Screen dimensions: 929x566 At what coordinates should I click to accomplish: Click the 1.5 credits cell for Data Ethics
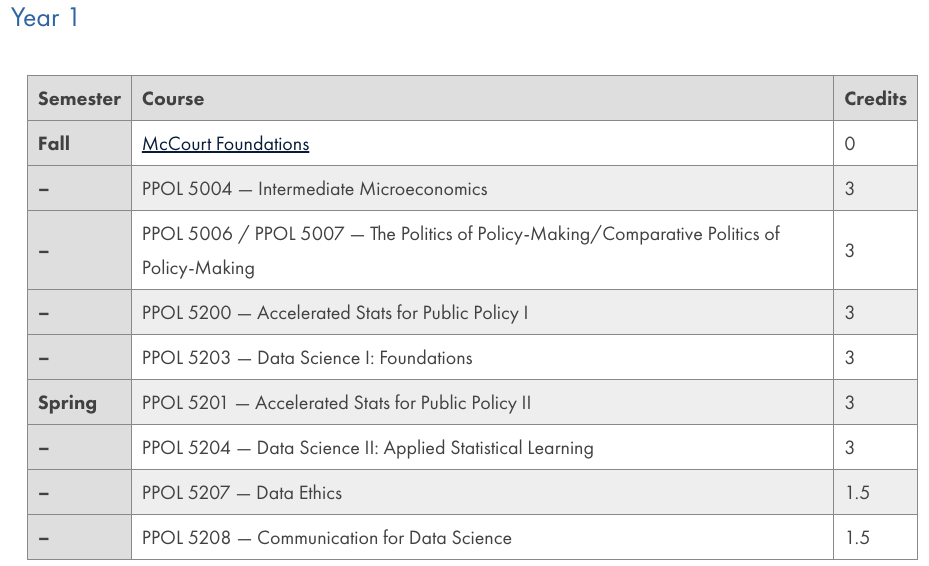(x=875, y=493)
